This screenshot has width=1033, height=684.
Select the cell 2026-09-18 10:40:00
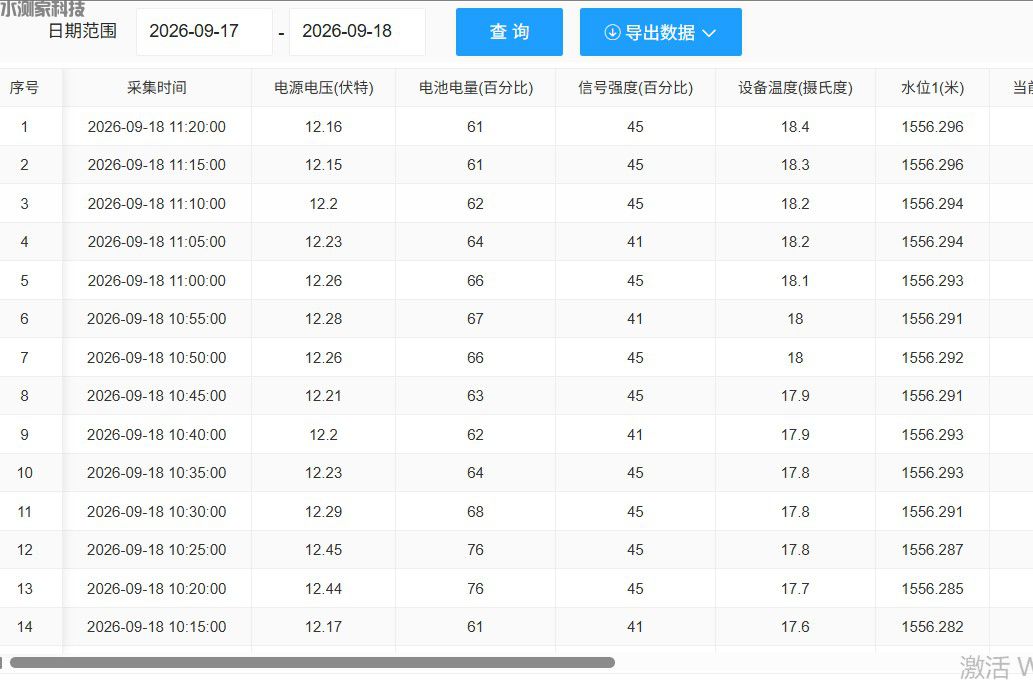(157, 435)
